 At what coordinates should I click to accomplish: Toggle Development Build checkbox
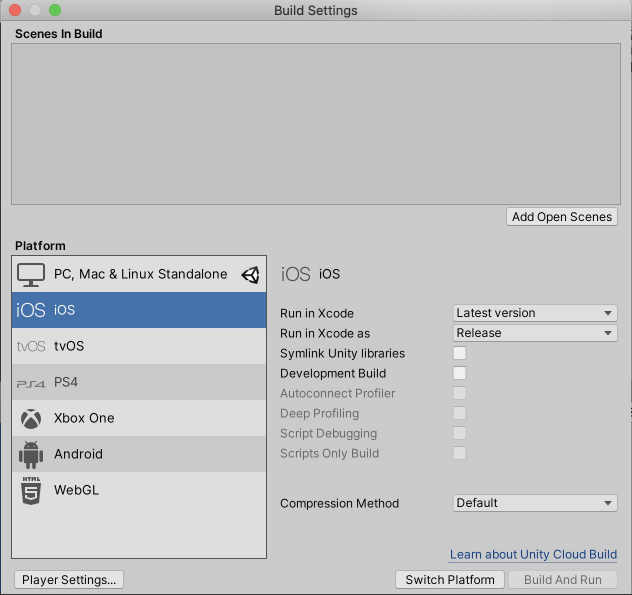(459, 373)
